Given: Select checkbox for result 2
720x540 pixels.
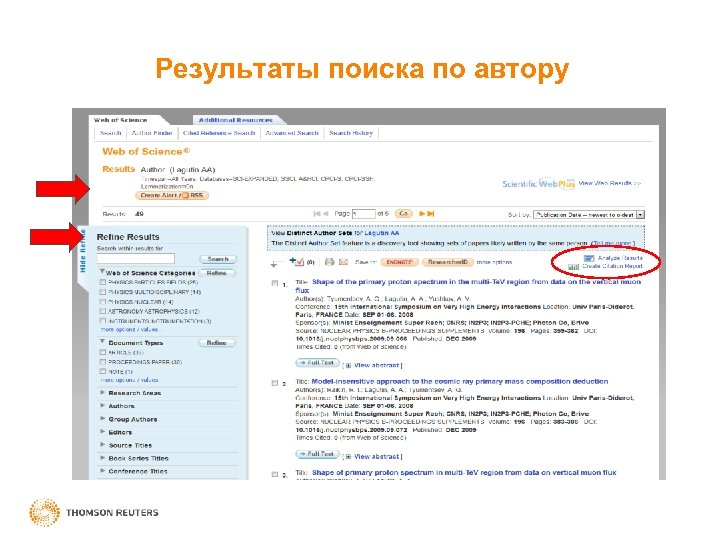Looking at the screenshot, I should [x=275, y=383].
